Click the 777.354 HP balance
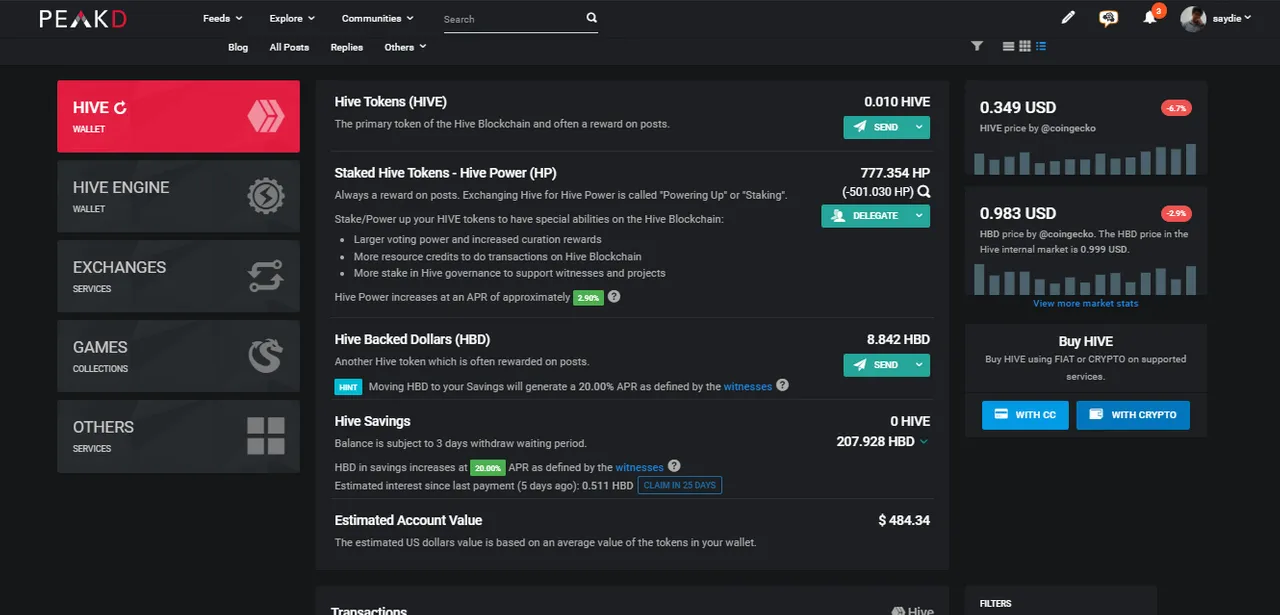The image size is (1280, 615). [x=895, y=173]
